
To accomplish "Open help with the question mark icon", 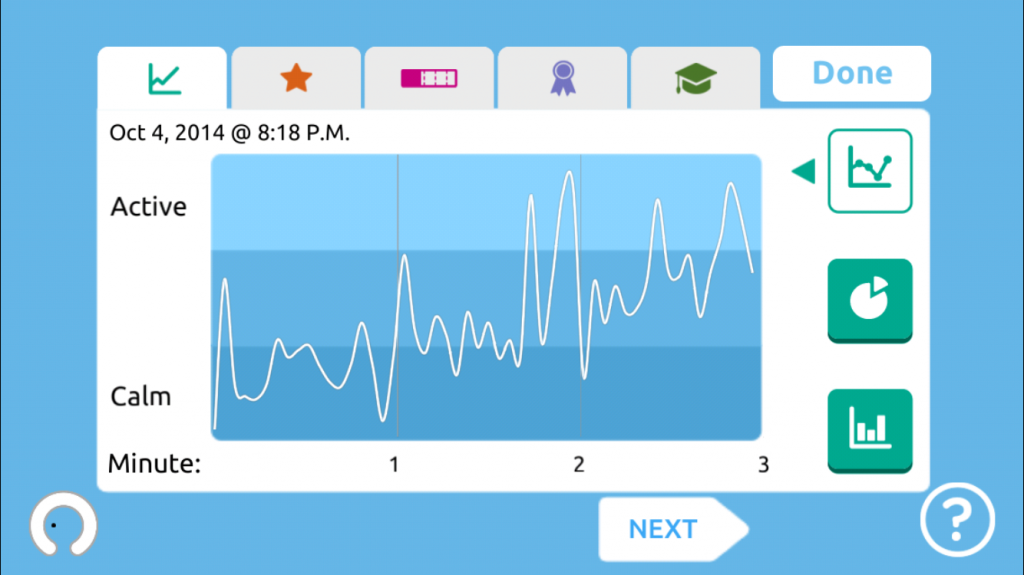I will [957, 520].
